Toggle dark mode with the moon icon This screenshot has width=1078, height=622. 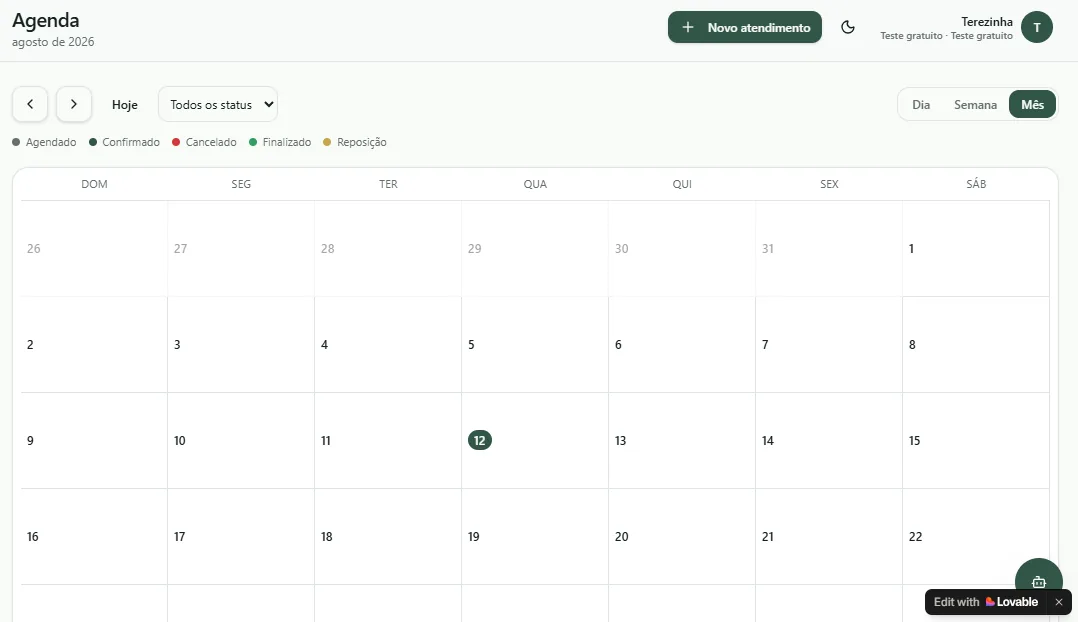coord(848,27)
